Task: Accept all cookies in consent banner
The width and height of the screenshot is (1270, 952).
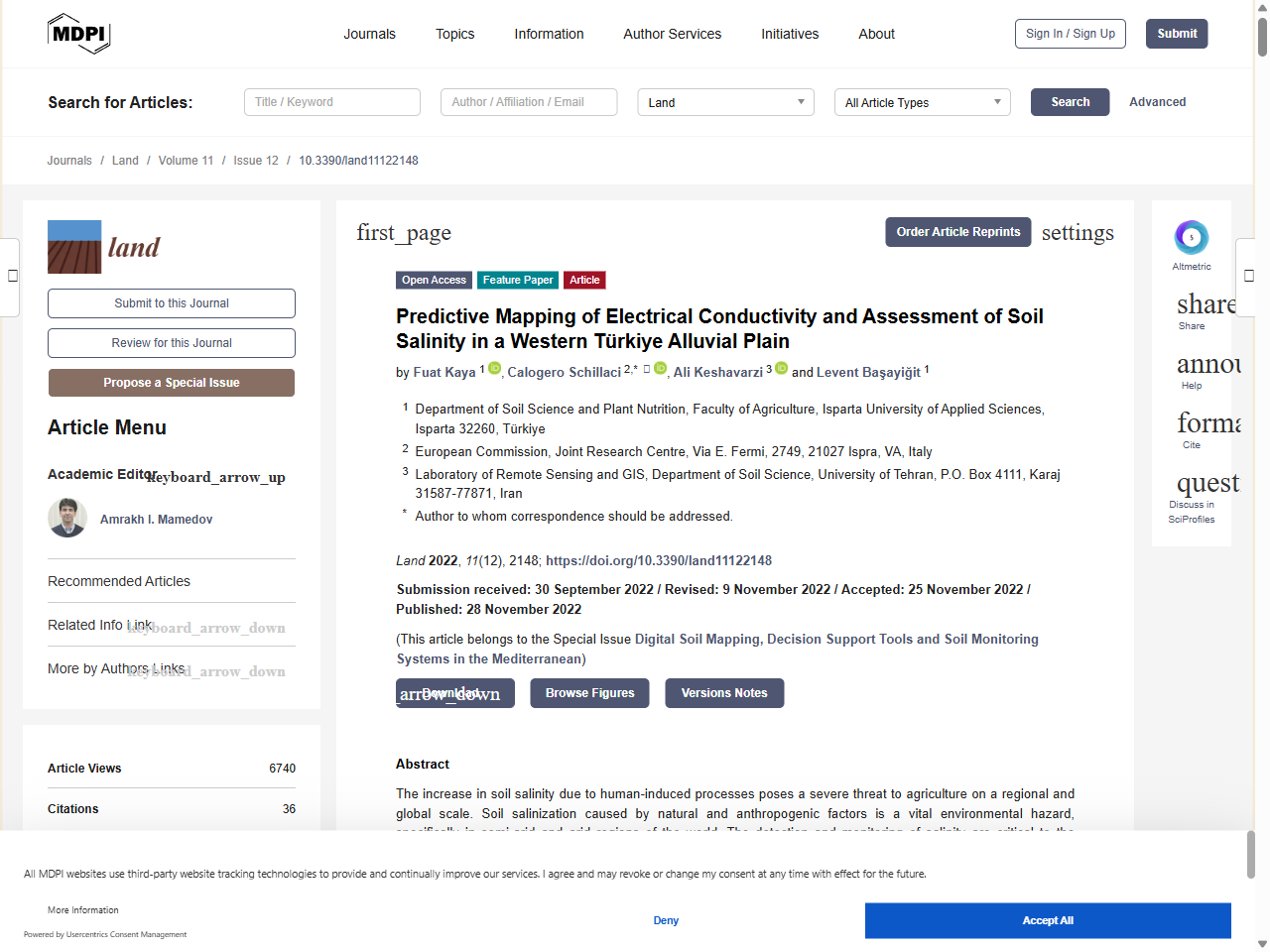Action: pyautogui.click(x=1047, y=920)
